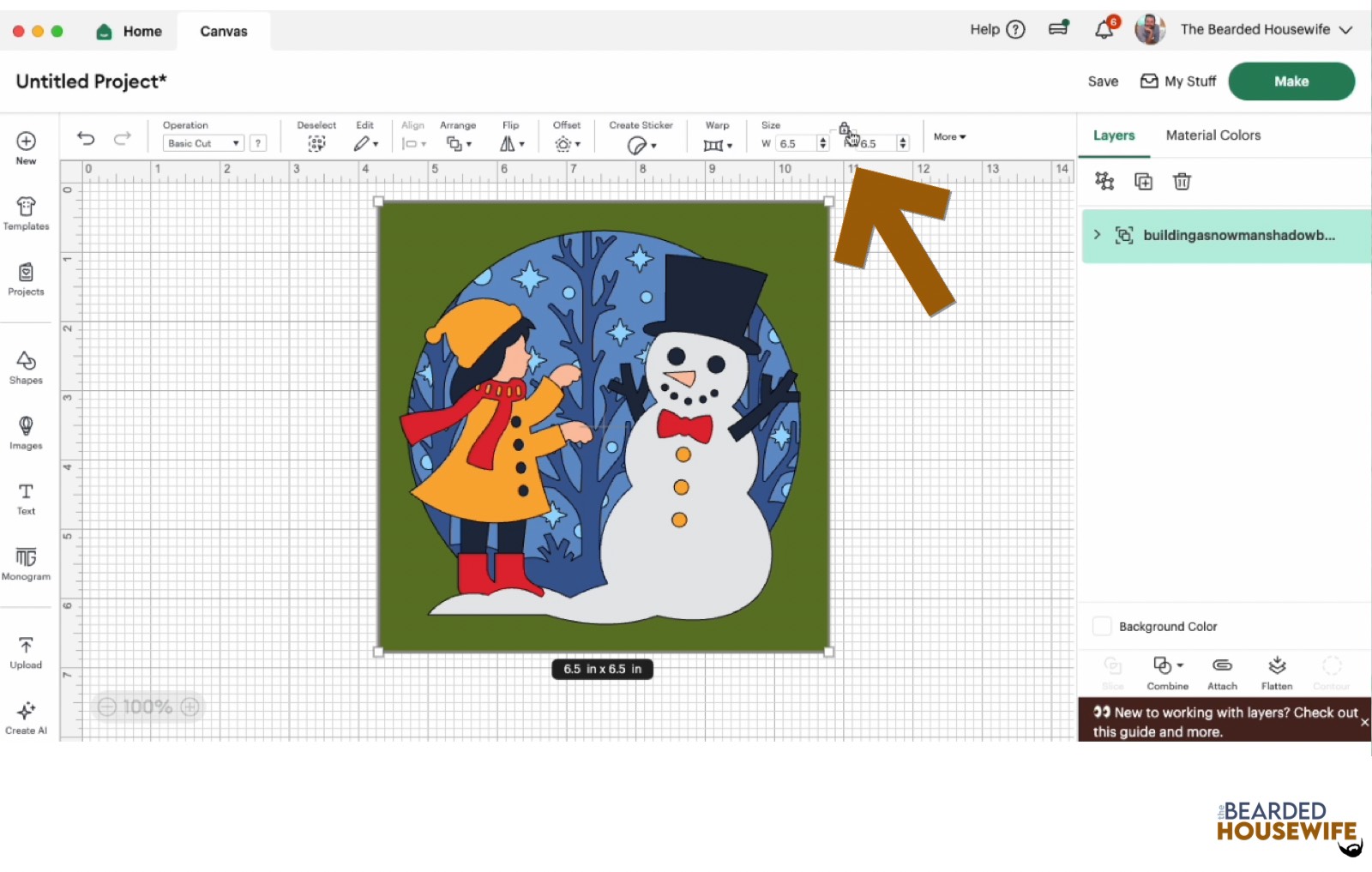Open the More dropdown in the toolbar
Screen dimensions: 1372x872
pyautogui.click(x=948, y=136)
